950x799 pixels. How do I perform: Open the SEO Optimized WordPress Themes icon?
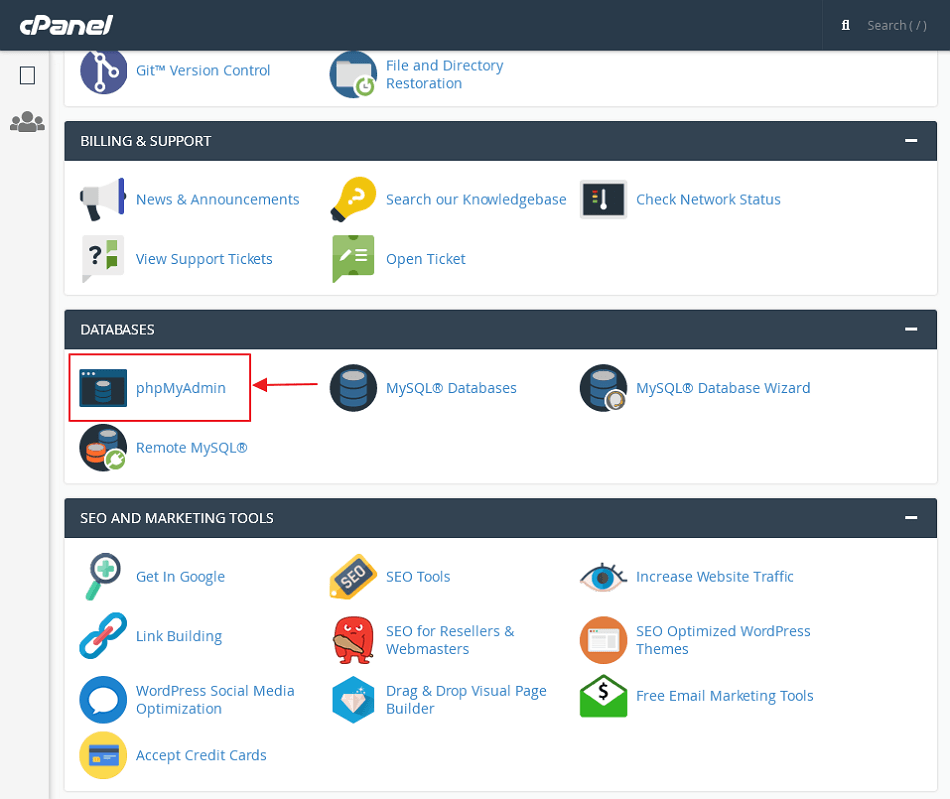point(603,640)
